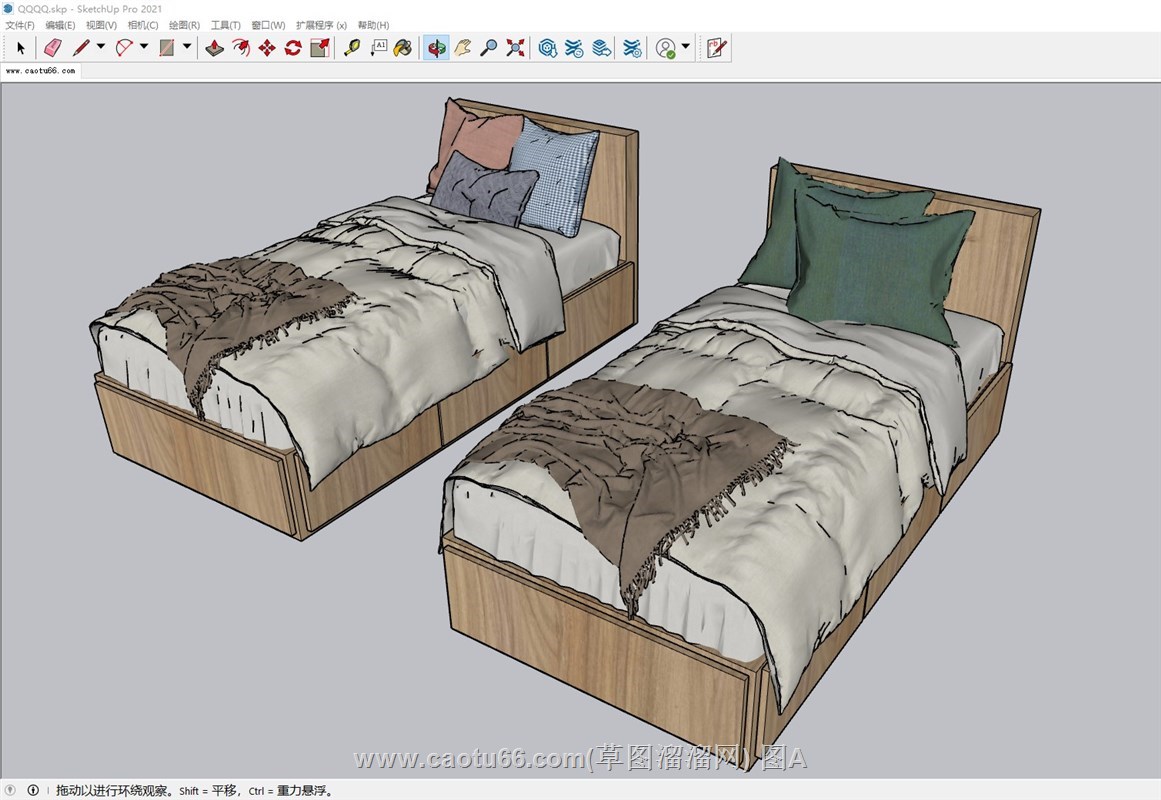This screenshot has height=800, width=1161.
Task: Activate the Tape Measure tool
Action: pyautogui.click(x=352, y=47)
